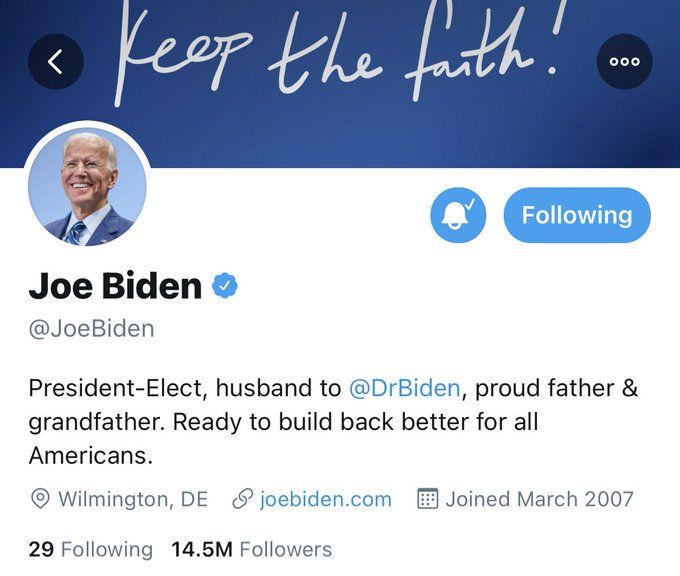
Task: Tap the location pin icon
Action: pos(40,499)
